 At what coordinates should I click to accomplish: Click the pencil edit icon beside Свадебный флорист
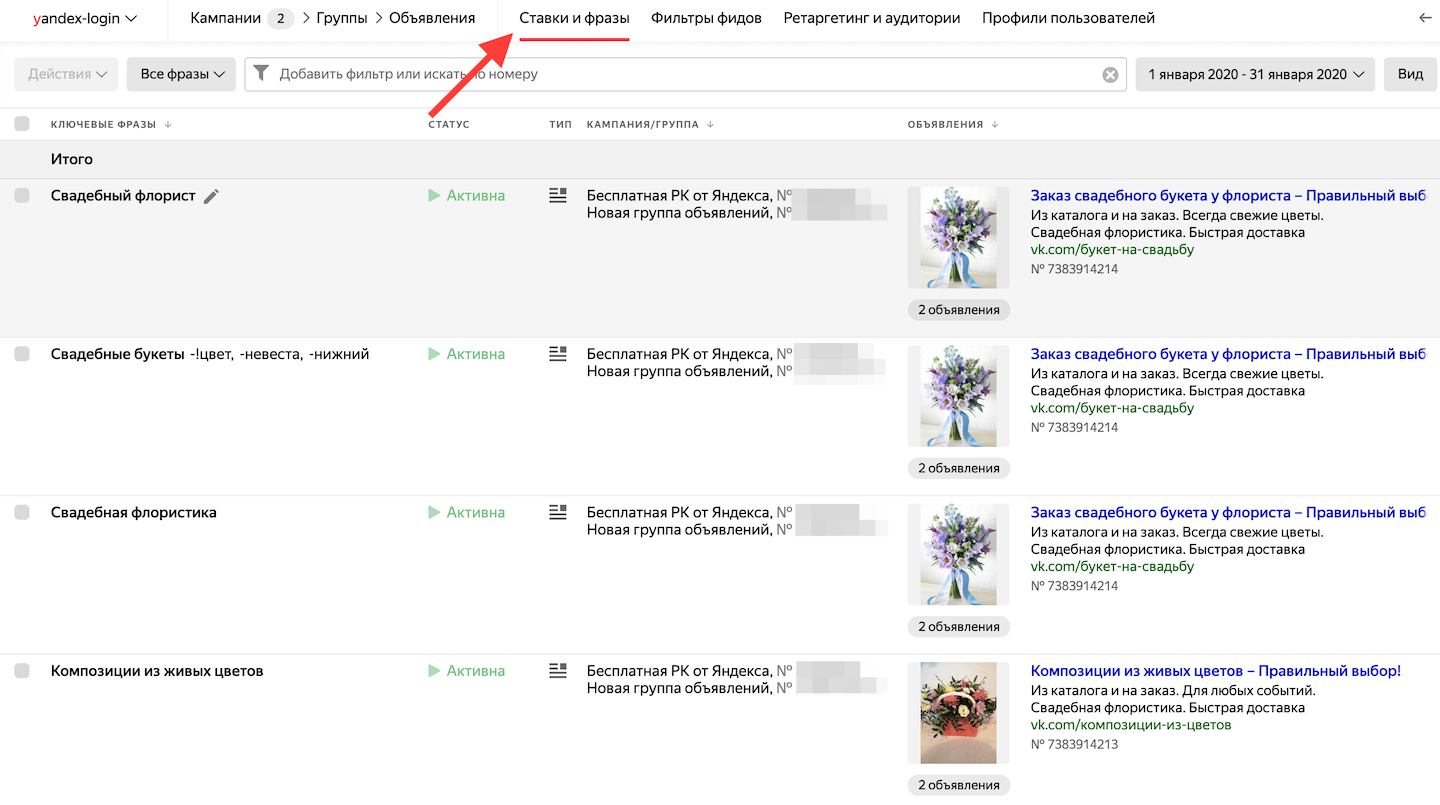pyautogui.click(x=211, y=197)
